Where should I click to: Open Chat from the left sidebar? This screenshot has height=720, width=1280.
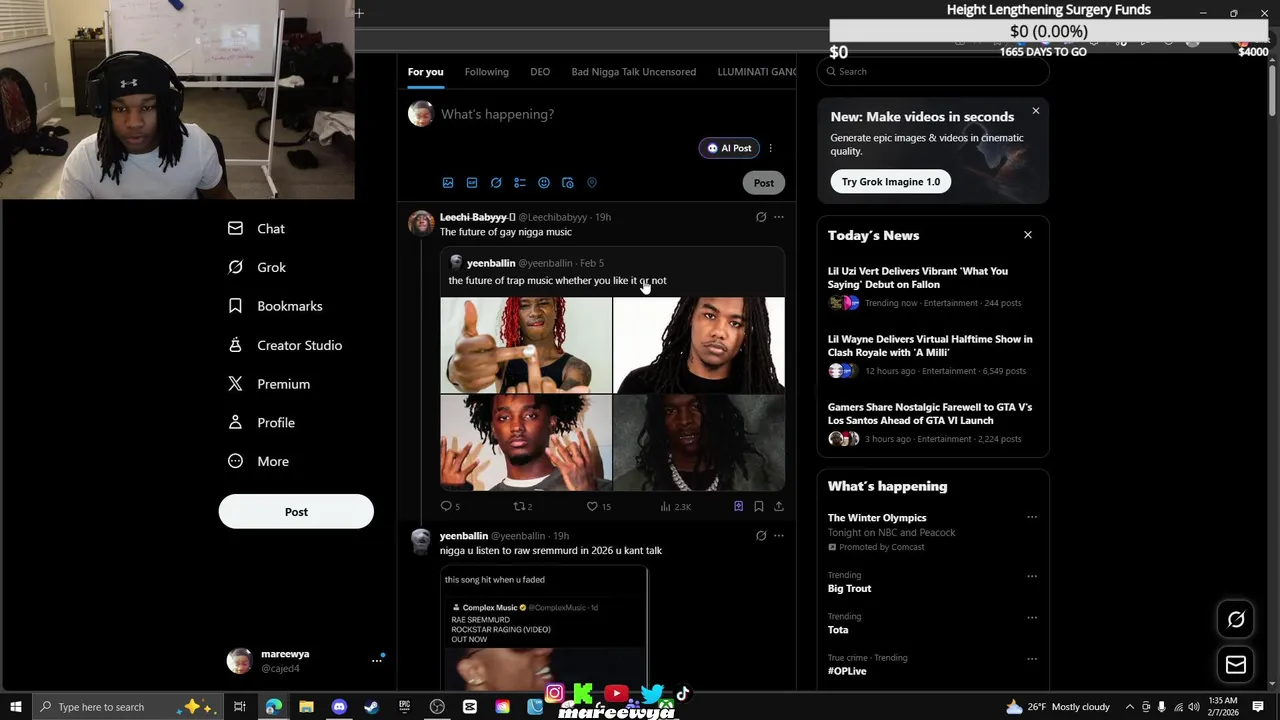coord(256,229)
